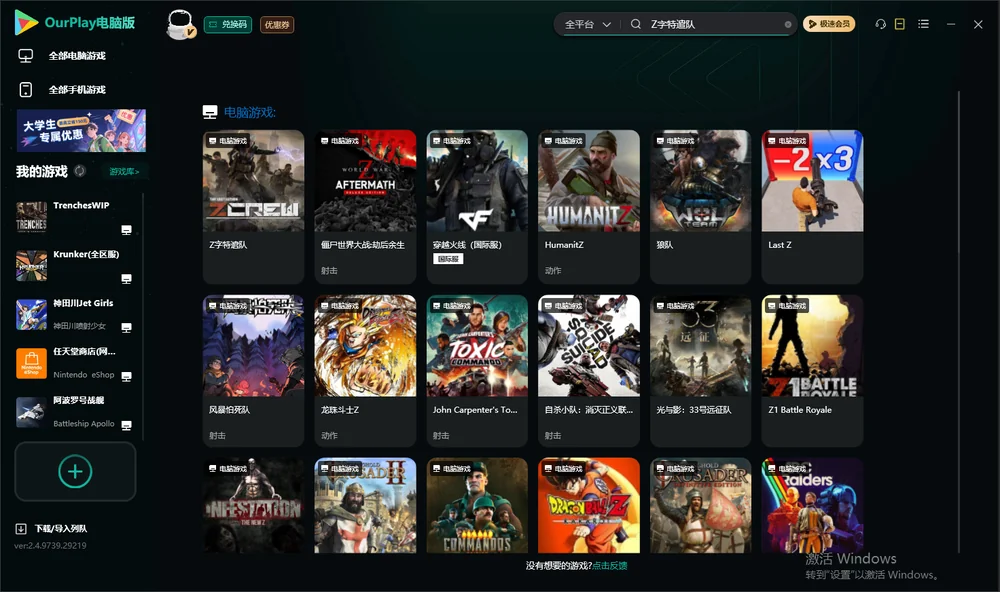1000x592 pixels.
Task: Open the 游戏库 link
Action: [124, 172]
